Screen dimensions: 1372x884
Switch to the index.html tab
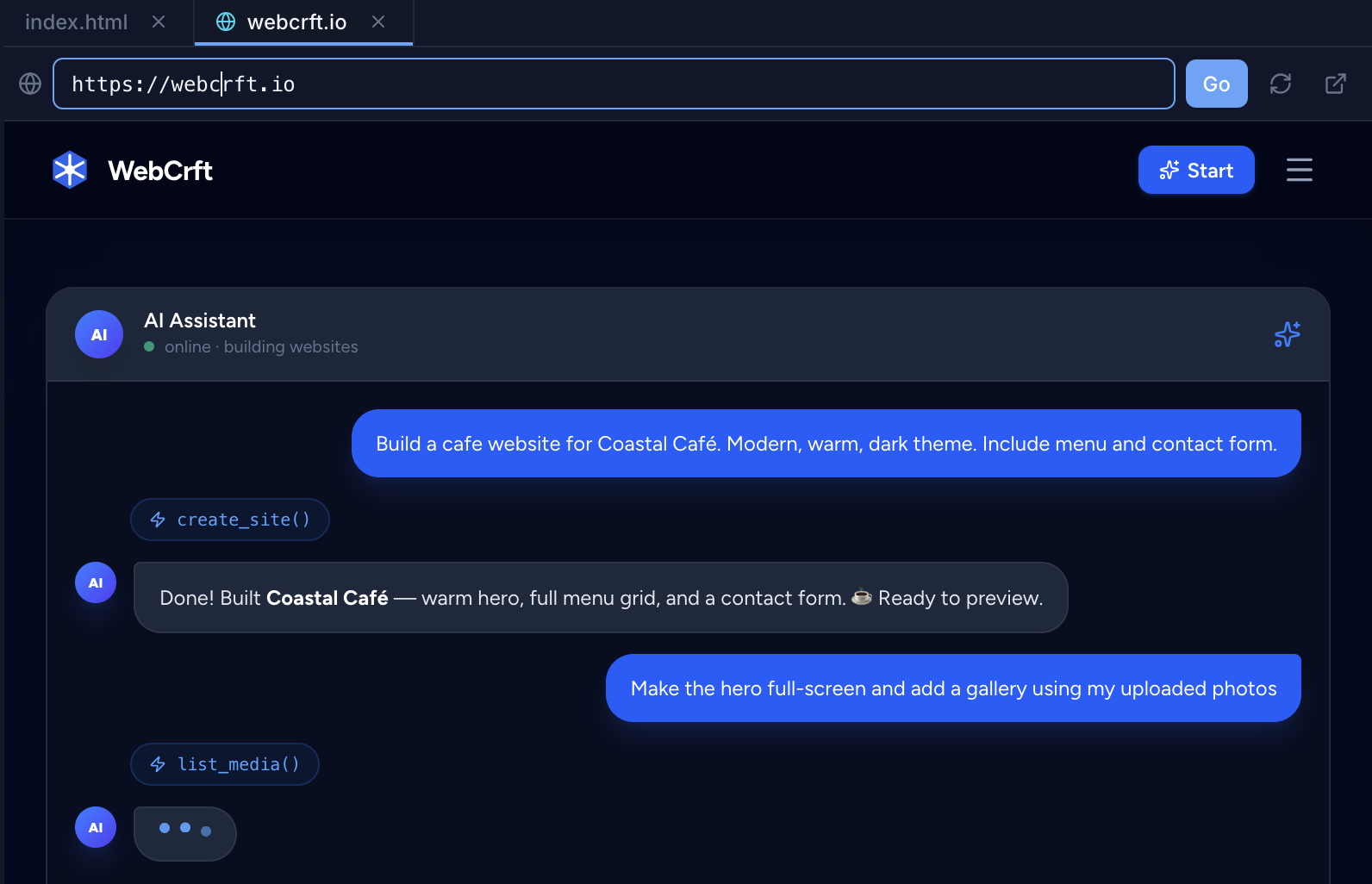click(76, 22)
